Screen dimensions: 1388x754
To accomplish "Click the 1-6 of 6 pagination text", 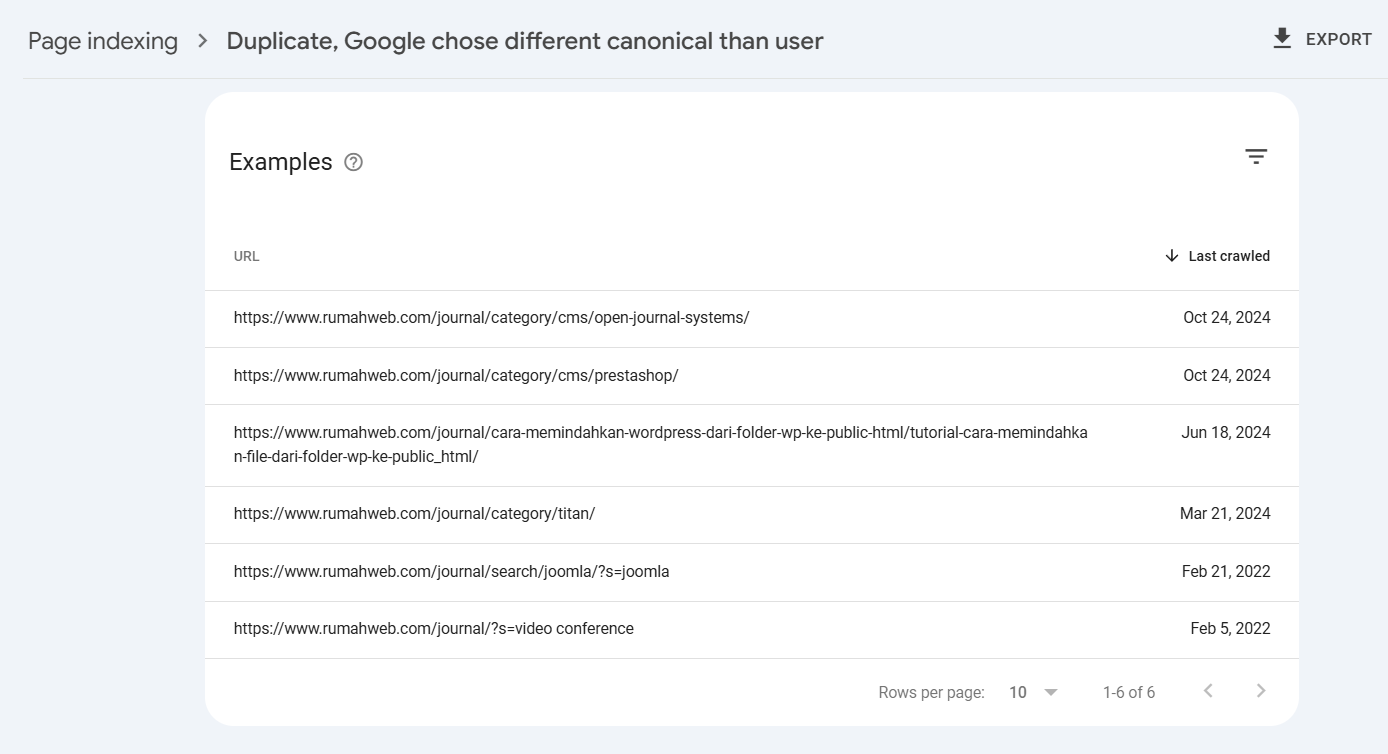I will click(x=1129, y=692).
